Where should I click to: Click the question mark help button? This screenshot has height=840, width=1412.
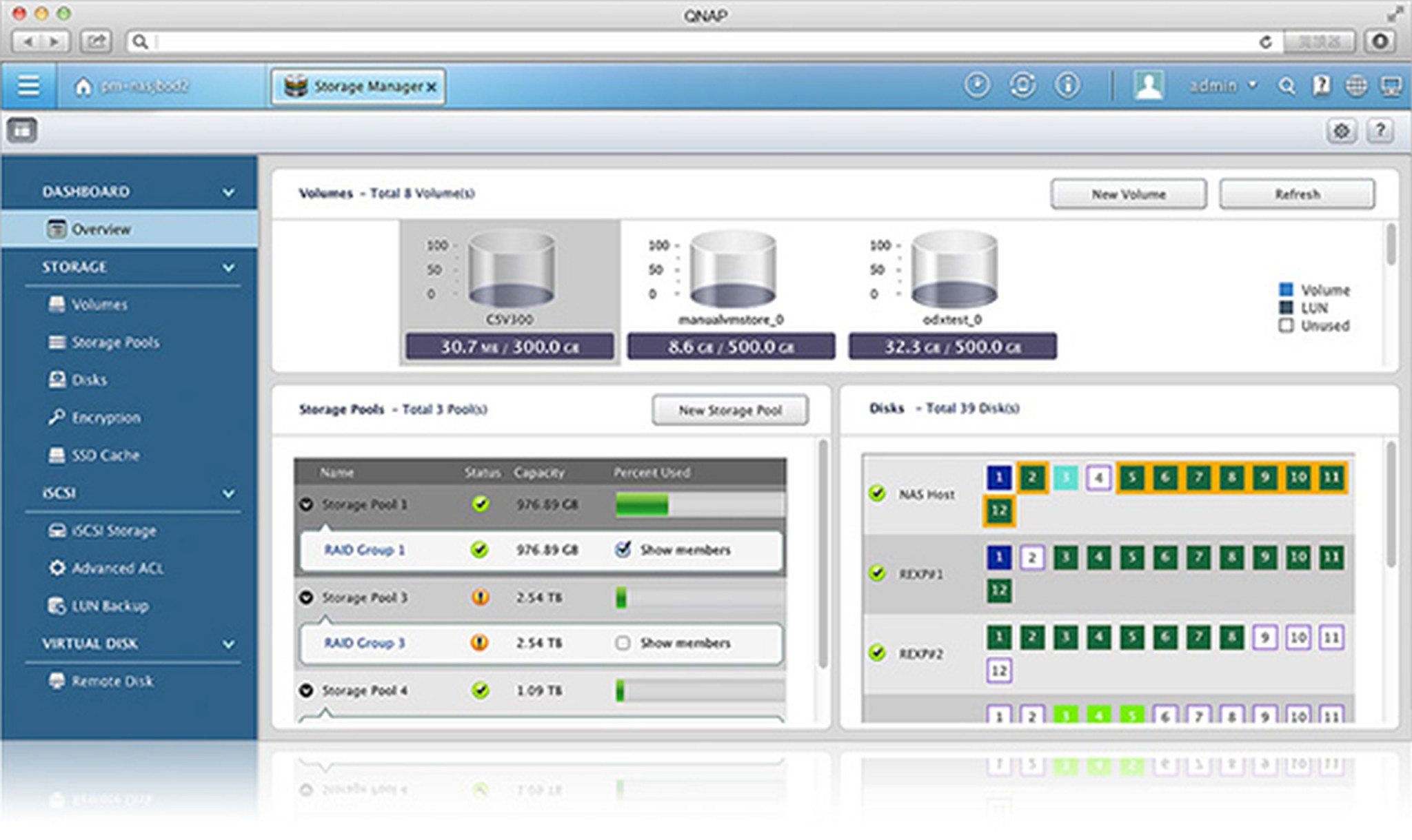click(1380, 130)
